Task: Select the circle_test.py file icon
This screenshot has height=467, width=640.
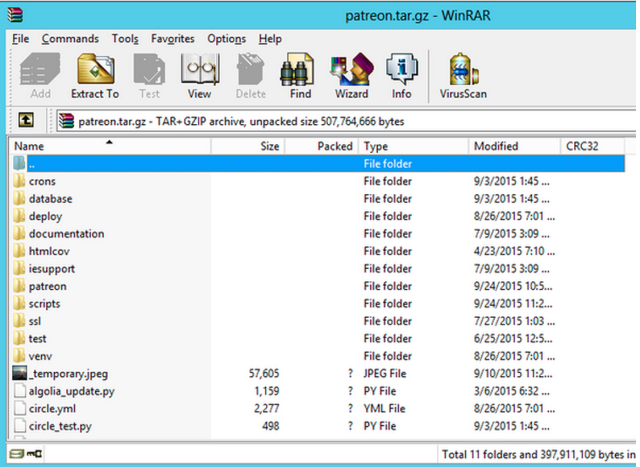Action: click(20, 426)
